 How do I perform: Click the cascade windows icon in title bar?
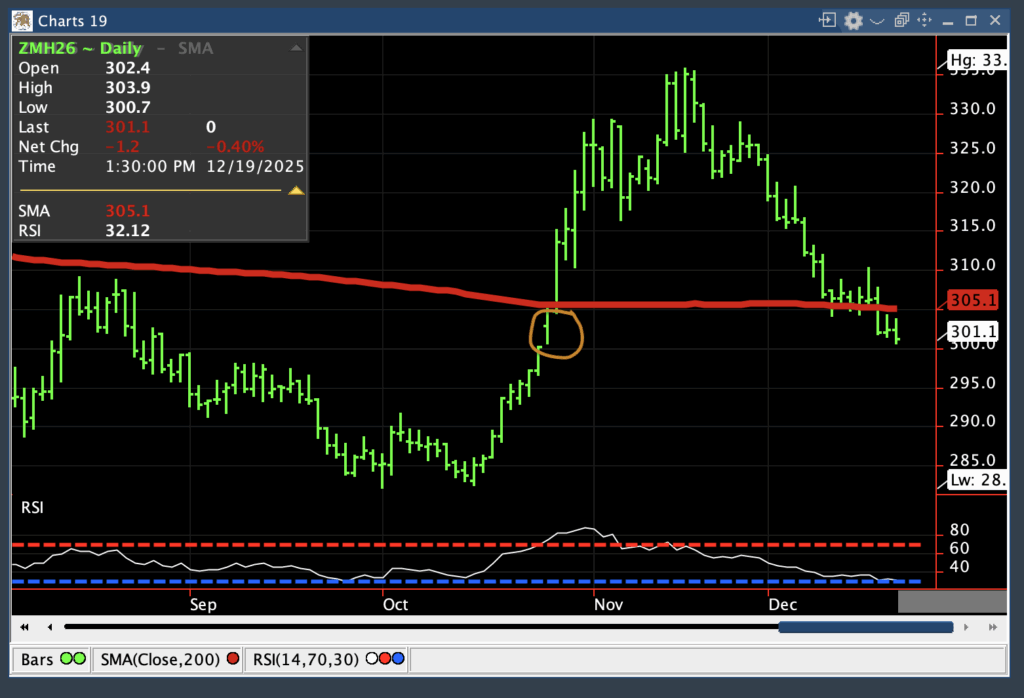click(x=901, y=20)
